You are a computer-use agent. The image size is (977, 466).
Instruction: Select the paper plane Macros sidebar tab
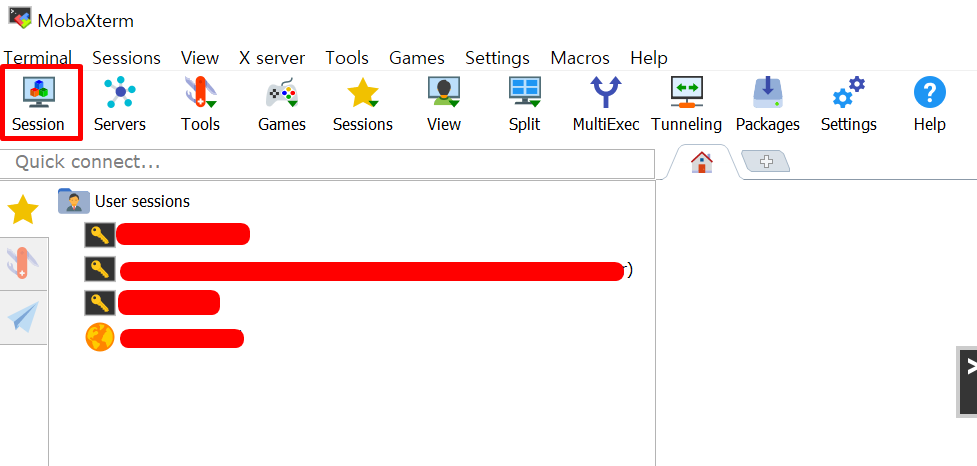[x=23, y=317]
